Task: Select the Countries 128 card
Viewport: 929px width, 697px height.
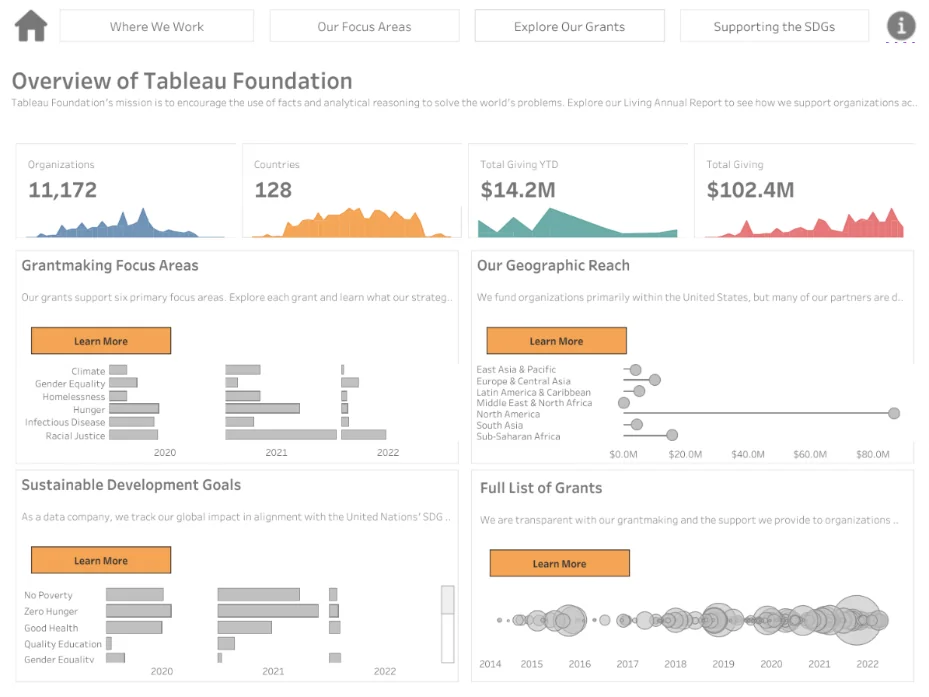Action: tap(352, 191)
